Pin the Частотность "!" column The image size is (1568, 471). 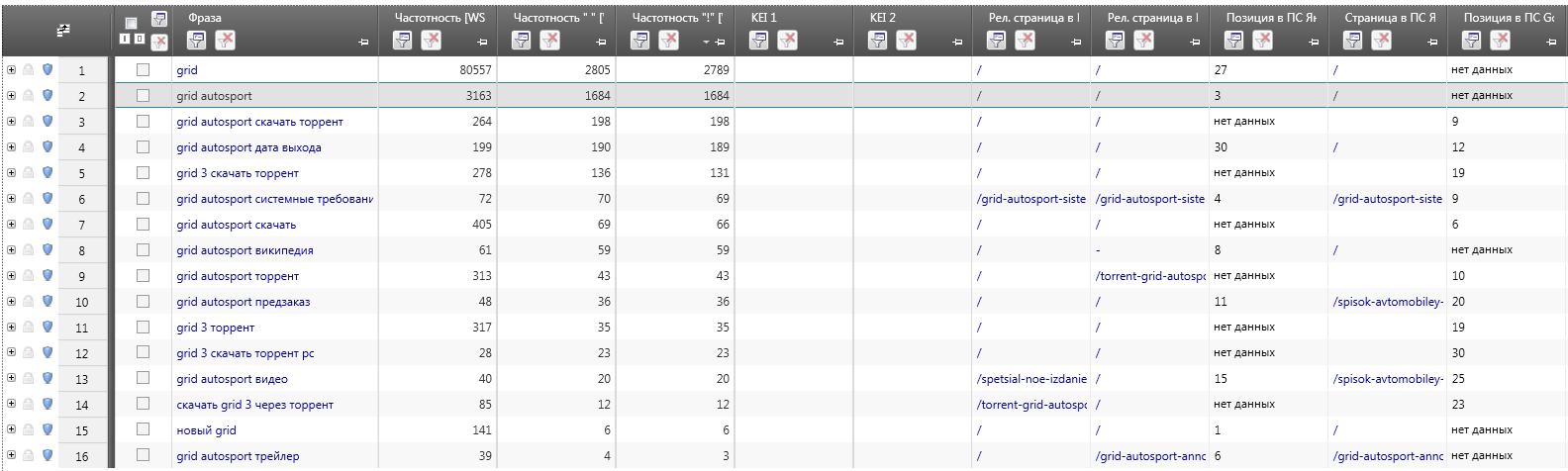click(x=720, y=43)
